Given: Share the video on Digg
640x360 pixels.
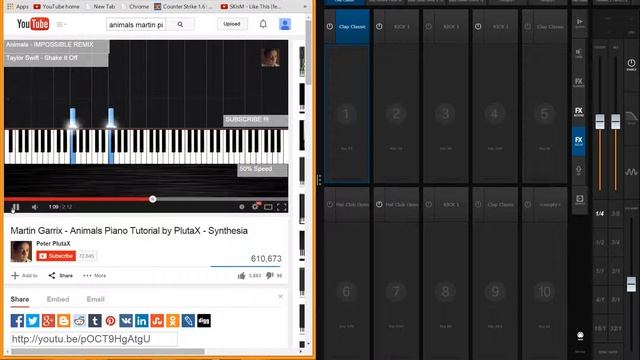Looking at the screenshot, I should click(204, 320).
